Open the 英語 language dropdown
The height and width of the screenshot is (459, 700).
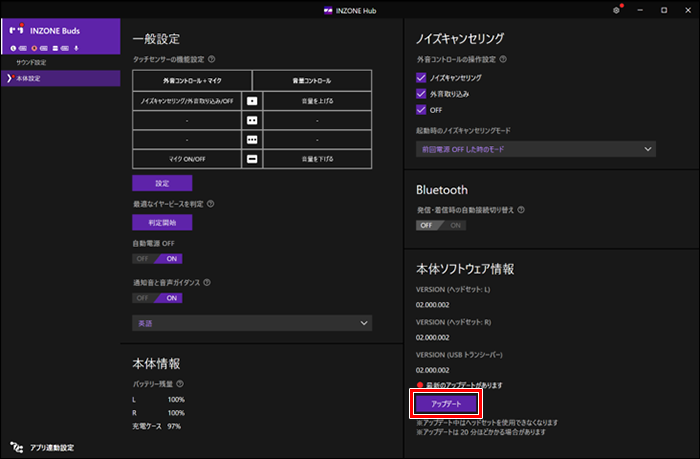pyautogui.click(x=252, y=323)
